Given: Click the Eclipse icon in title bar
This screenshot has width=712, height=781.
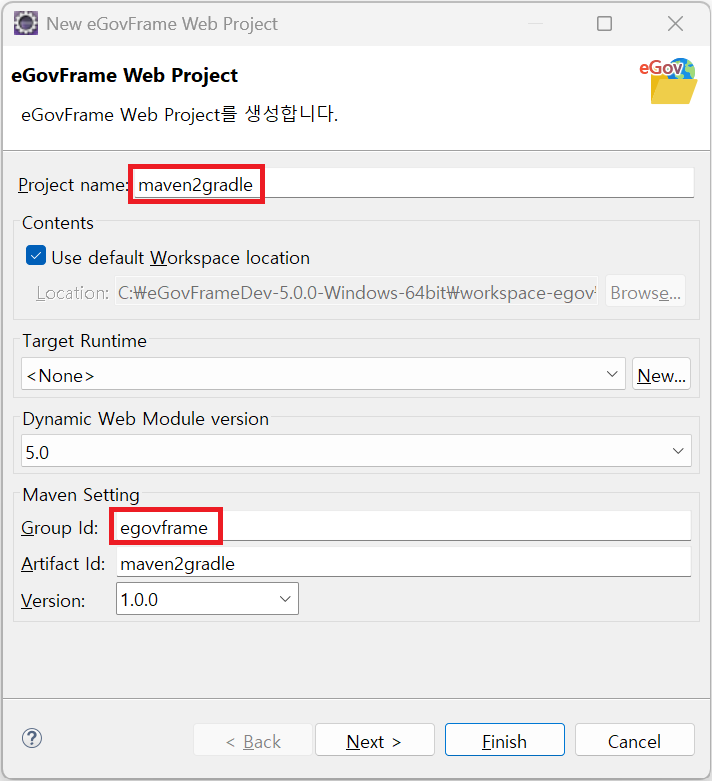Looking at the screenshot, I should [26, 23].
